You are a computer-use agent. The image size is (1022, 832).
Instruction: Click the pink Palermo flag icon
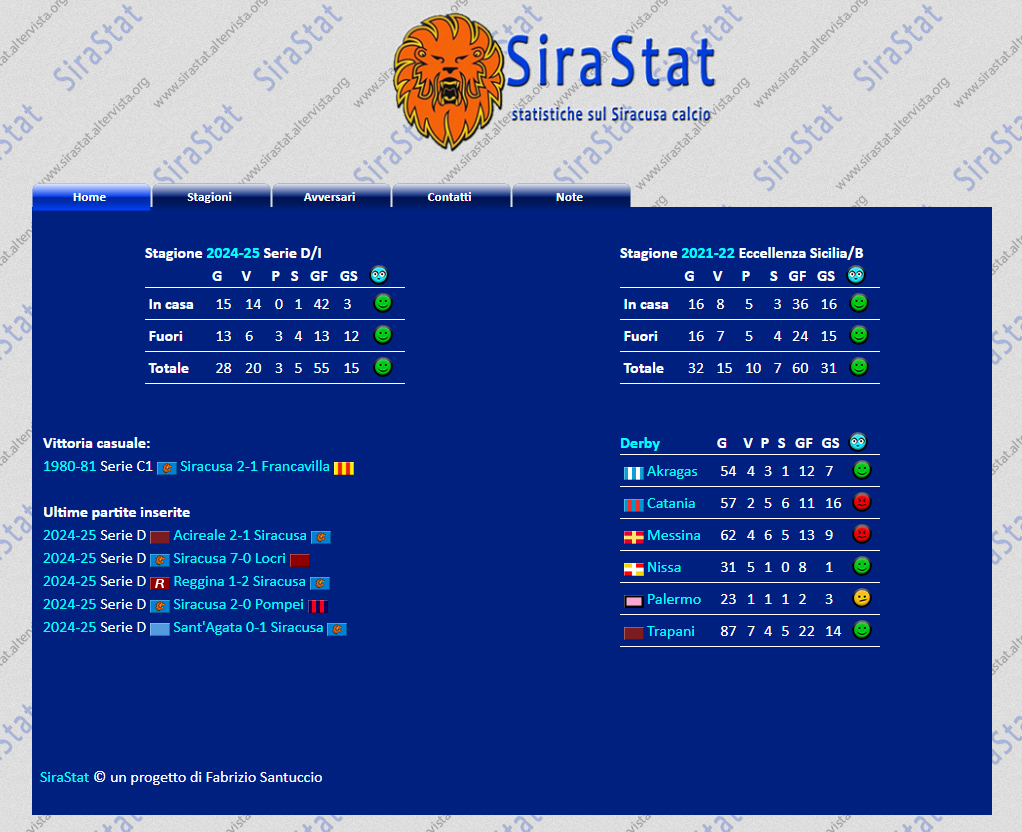(x=634, y=601)
